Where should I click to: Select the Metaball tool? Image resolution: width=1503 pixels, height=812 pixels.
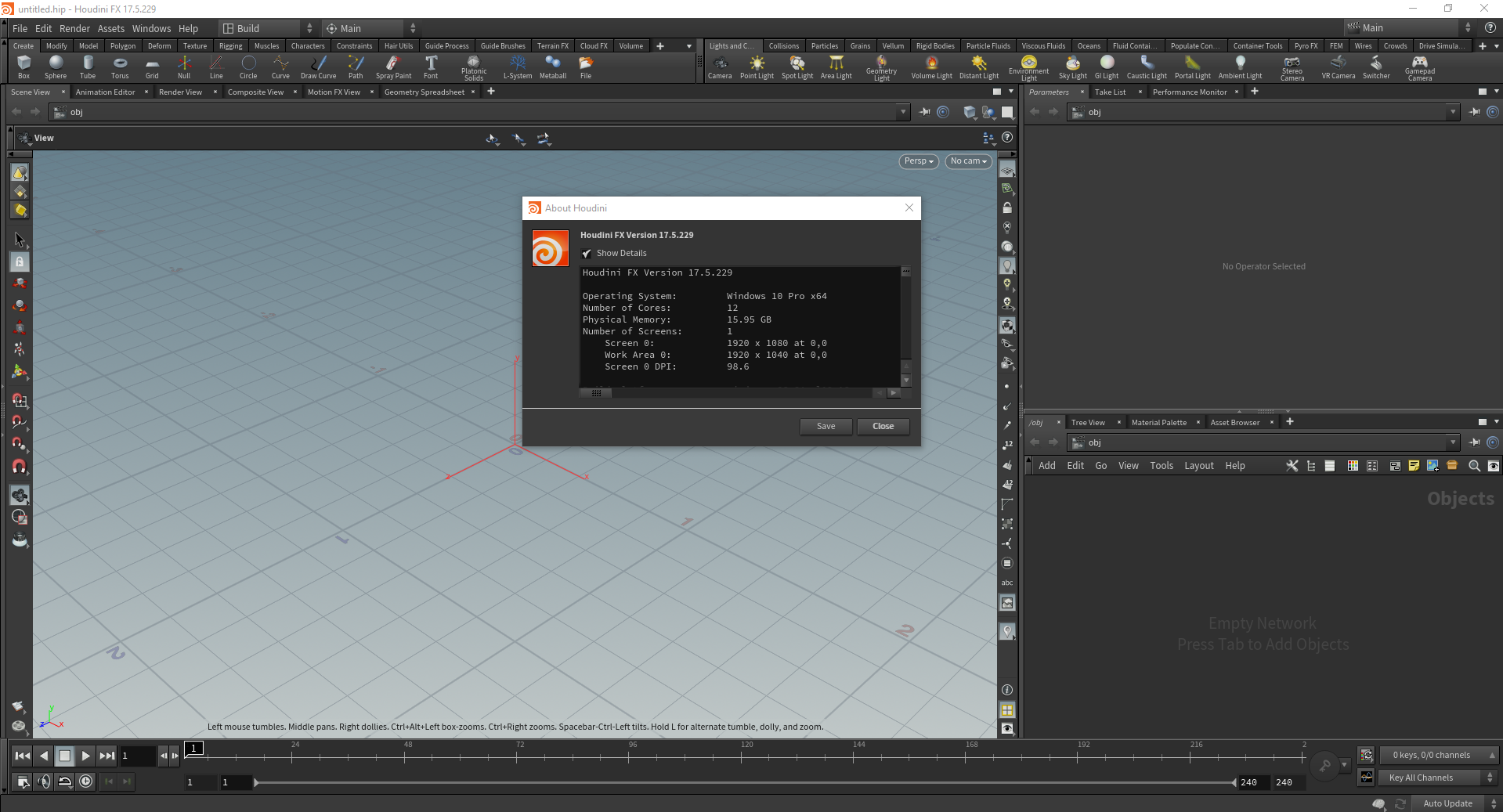click(553, 67)
